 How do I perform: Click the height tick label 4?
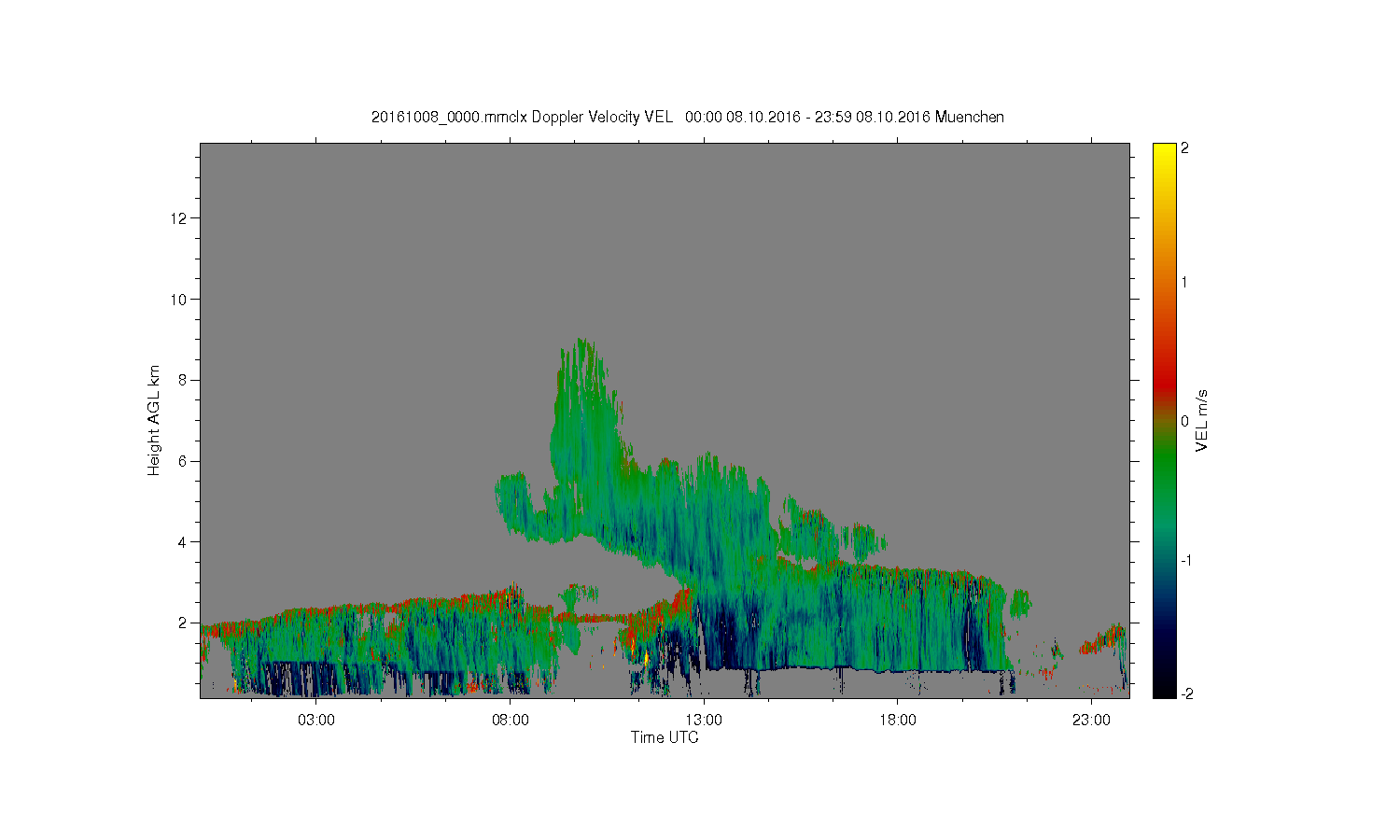click(185, 541)
